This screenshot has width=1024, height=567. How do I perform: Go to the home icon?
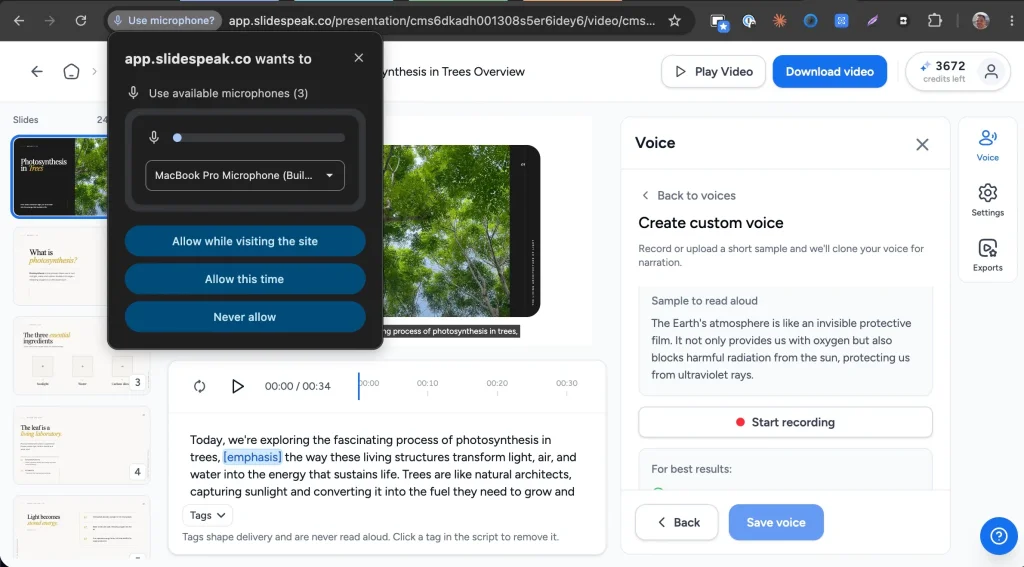click(x=71, y=71)
